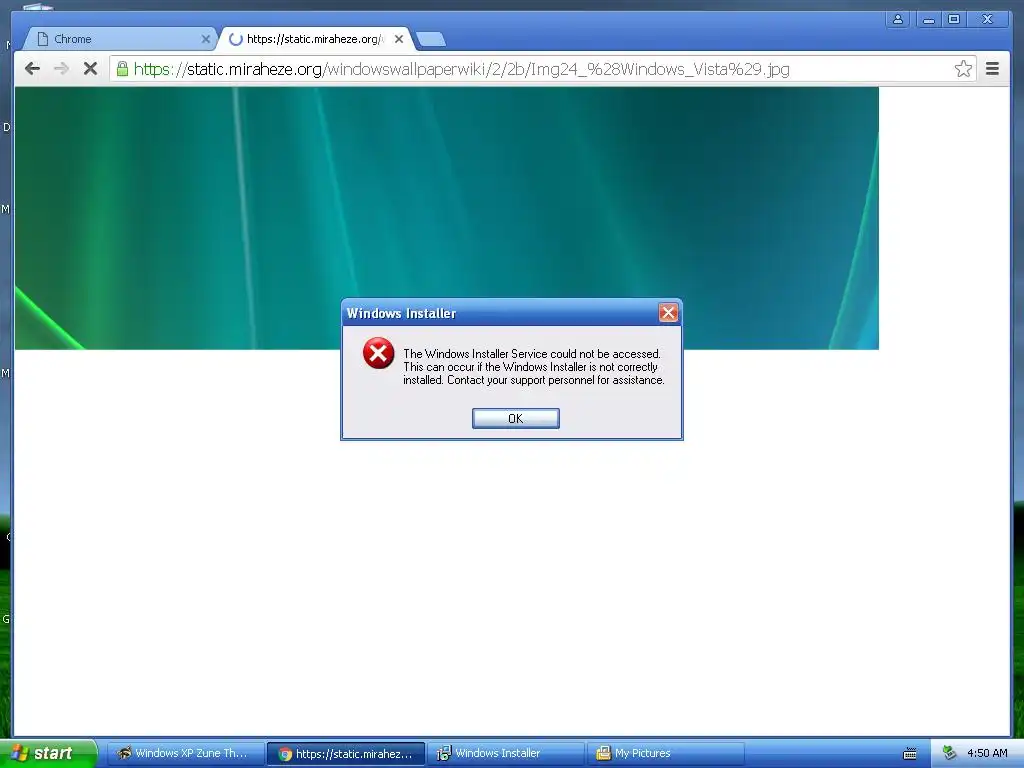Click the green HTTPS padlock icon
Image resolution: width=1024 pixels, height=768 pixels.
point(122,69)
